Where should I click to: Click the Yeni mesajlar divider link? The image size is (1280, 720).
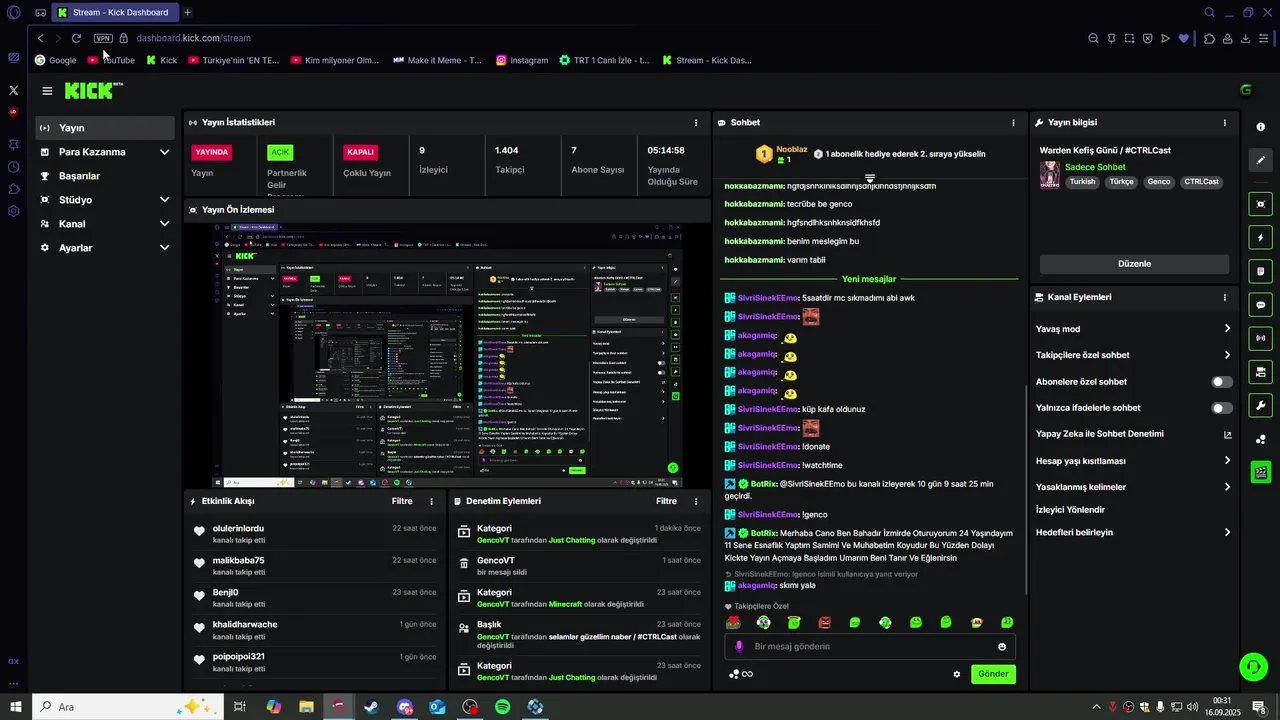[869, 279]
